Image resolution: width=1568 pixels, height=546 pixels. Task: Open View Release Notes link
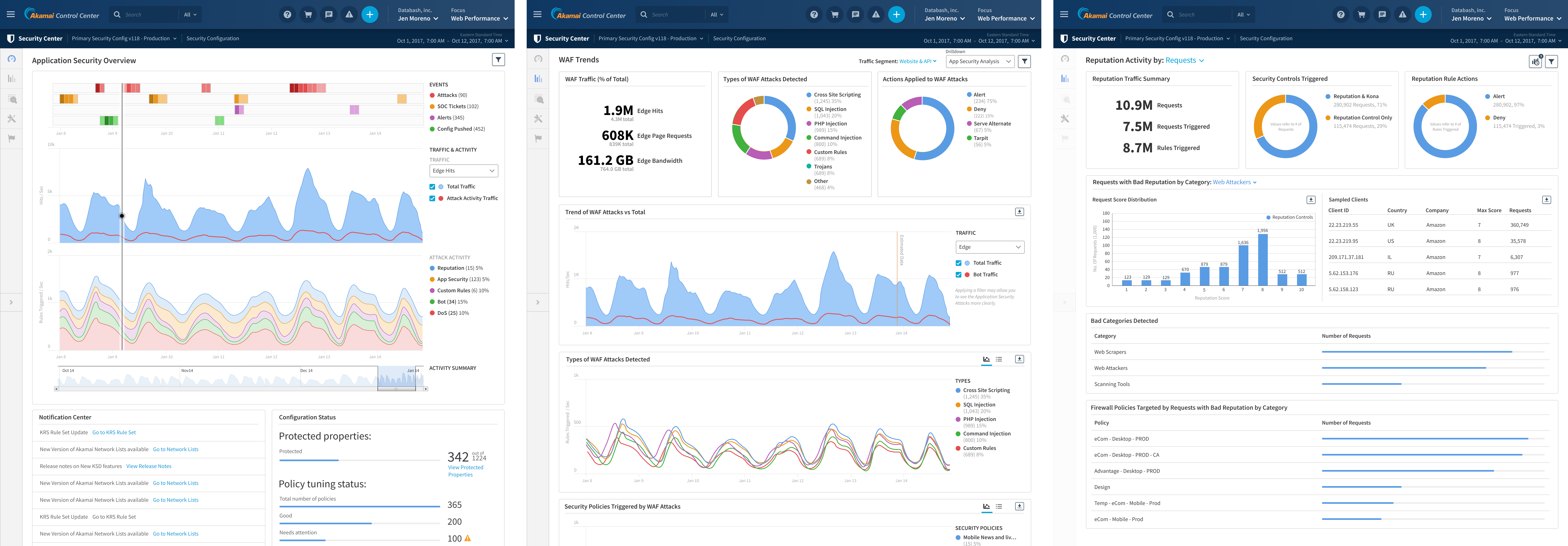149,466
